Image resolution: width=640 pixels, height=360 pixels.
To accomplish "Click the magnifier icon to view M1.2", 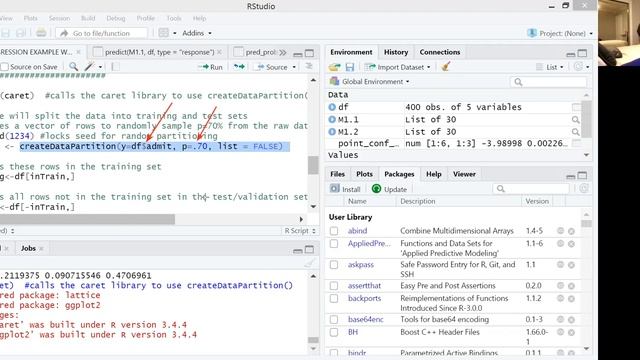I will (576, 132).
